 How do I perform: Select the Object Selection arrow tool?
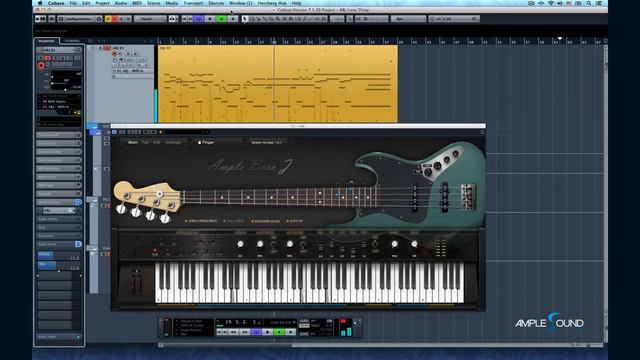point(245,19)
